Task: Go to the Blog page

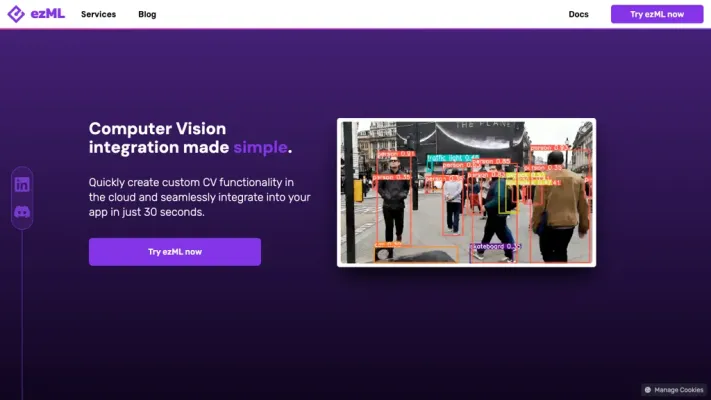Action: click(147, 14)
